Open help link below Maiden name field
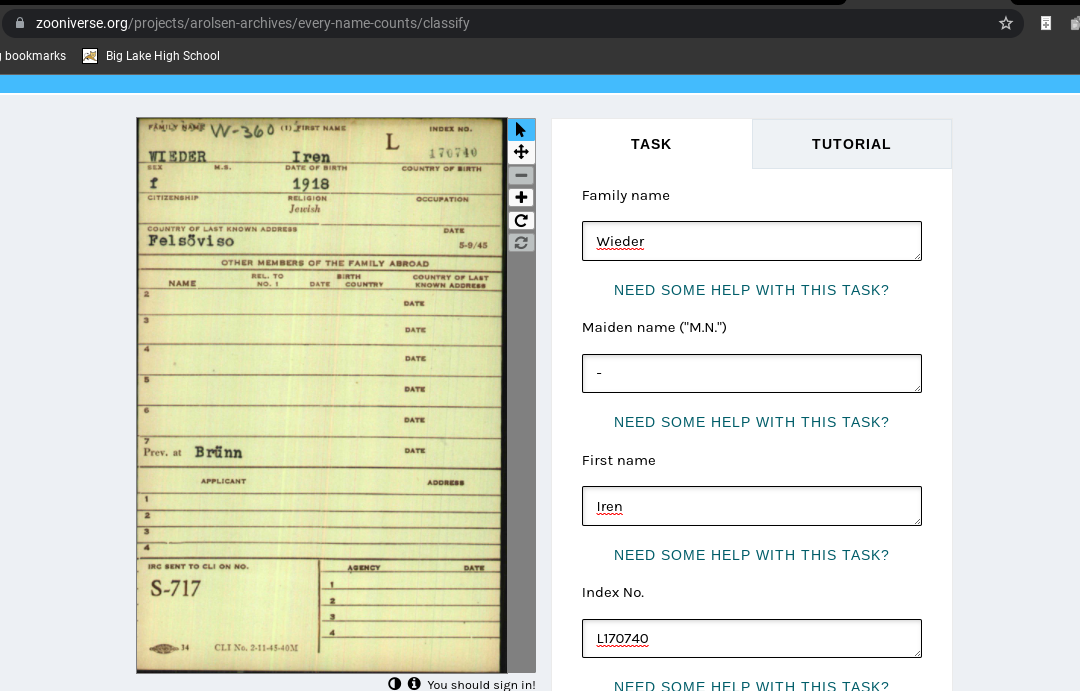This screenshot has height=691, width=1080. pos(751,422)
